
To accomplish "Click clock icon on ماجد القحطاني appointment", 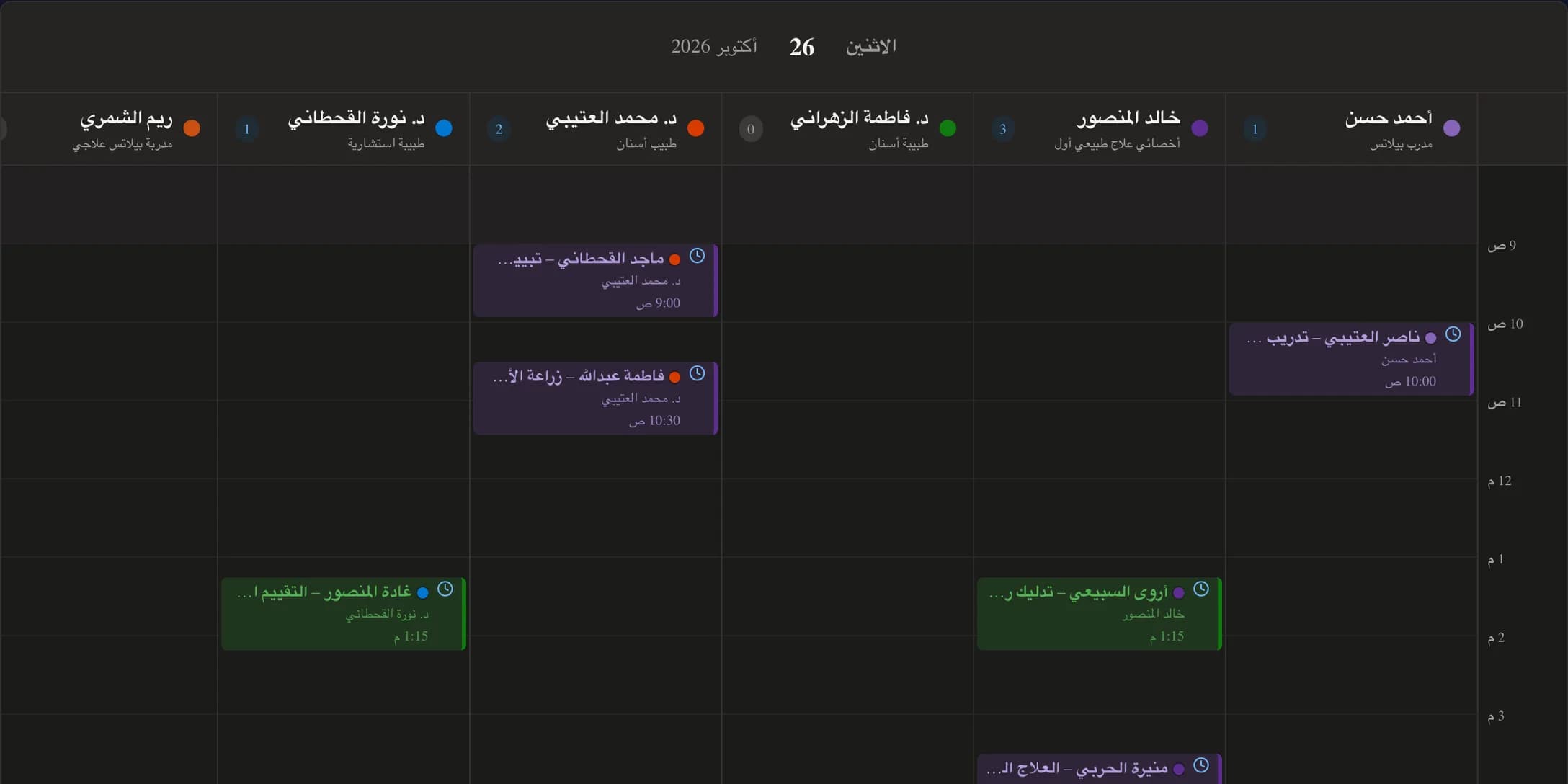I will [x=697, y=256].
